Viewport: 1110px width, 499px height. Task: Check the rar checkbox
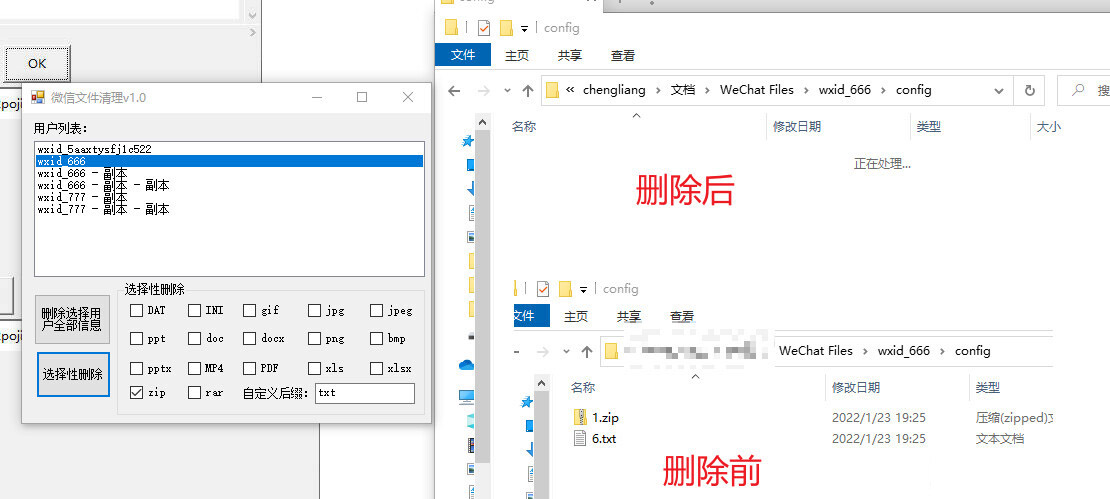(x=194, y=392)
